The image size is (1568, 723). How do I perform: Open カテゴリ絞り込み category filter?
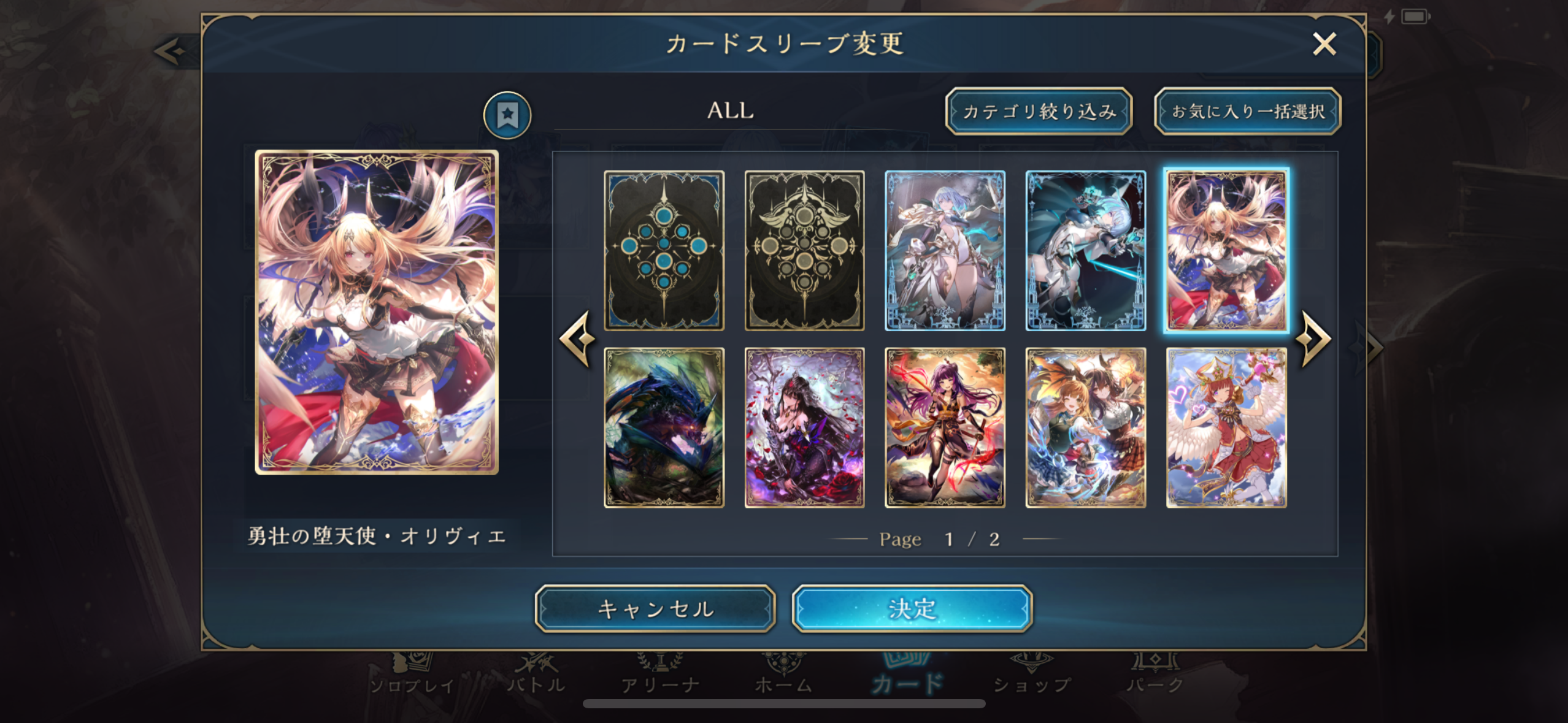coord(1039,111)
